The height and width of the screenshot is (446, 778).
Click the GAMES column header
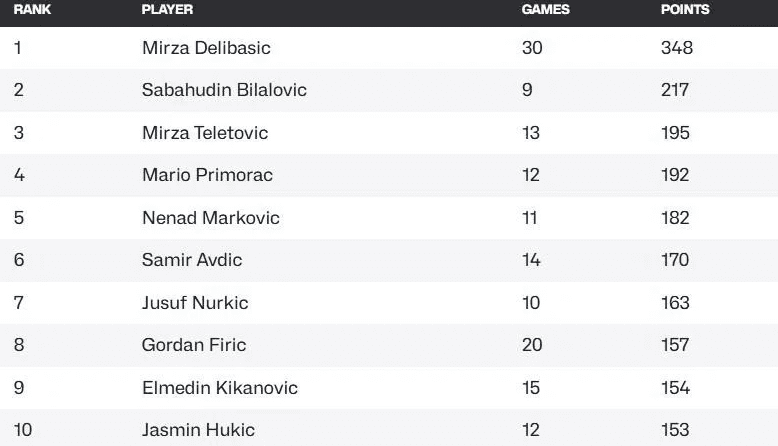tap(545, 9)
